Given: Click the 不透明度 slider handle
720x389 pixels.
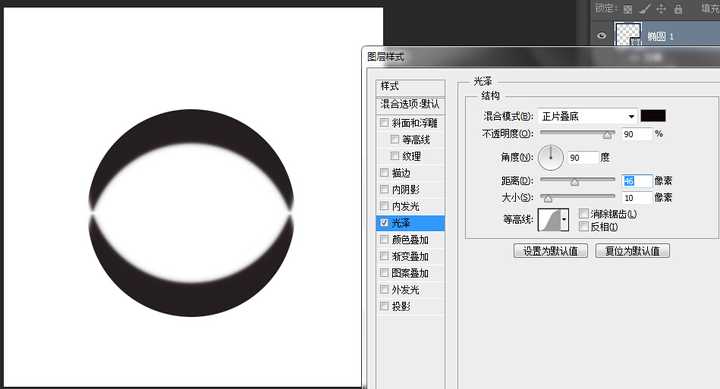Looking at the screenshot, I should point(608,135).
